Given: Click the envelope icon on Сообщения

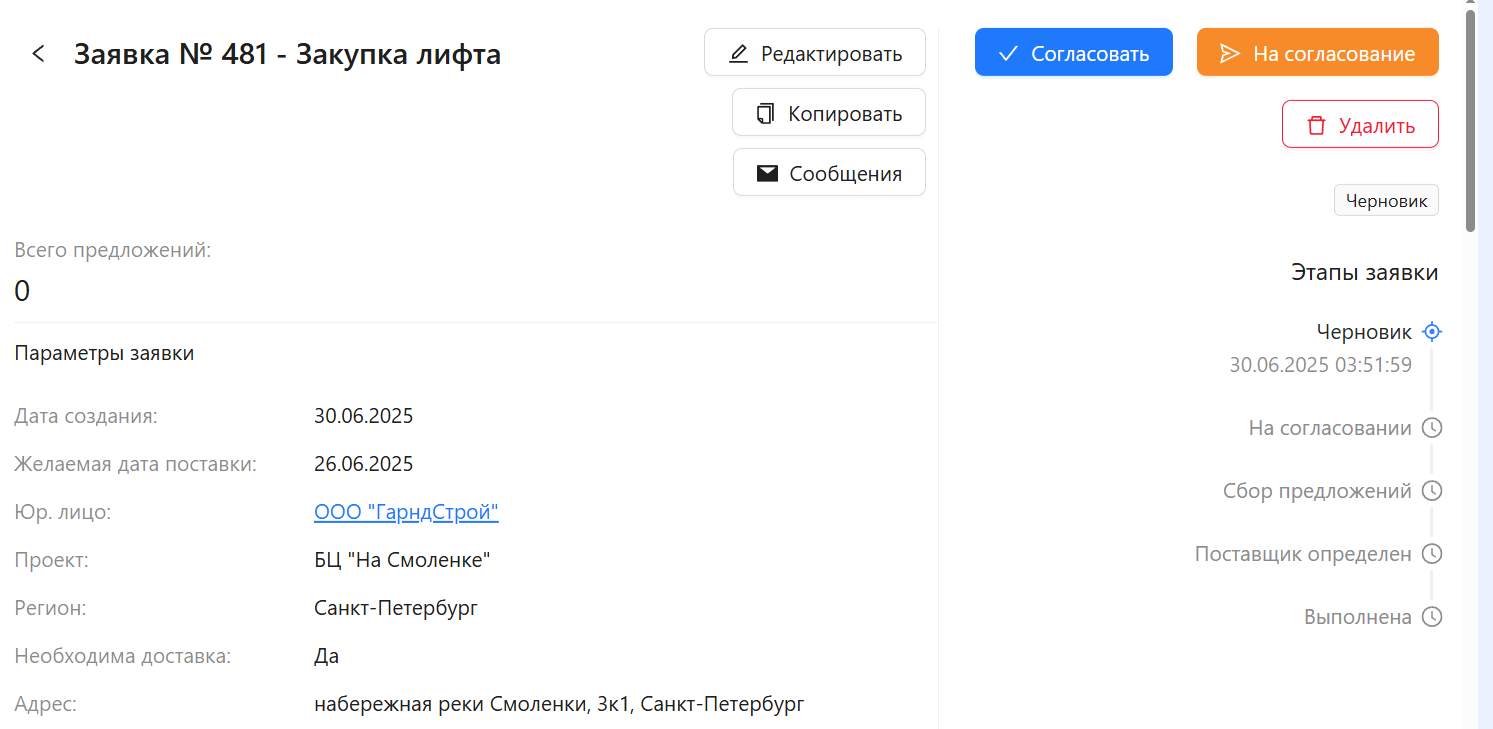Looking at the screenshot, I should click(x=767, y=173).
